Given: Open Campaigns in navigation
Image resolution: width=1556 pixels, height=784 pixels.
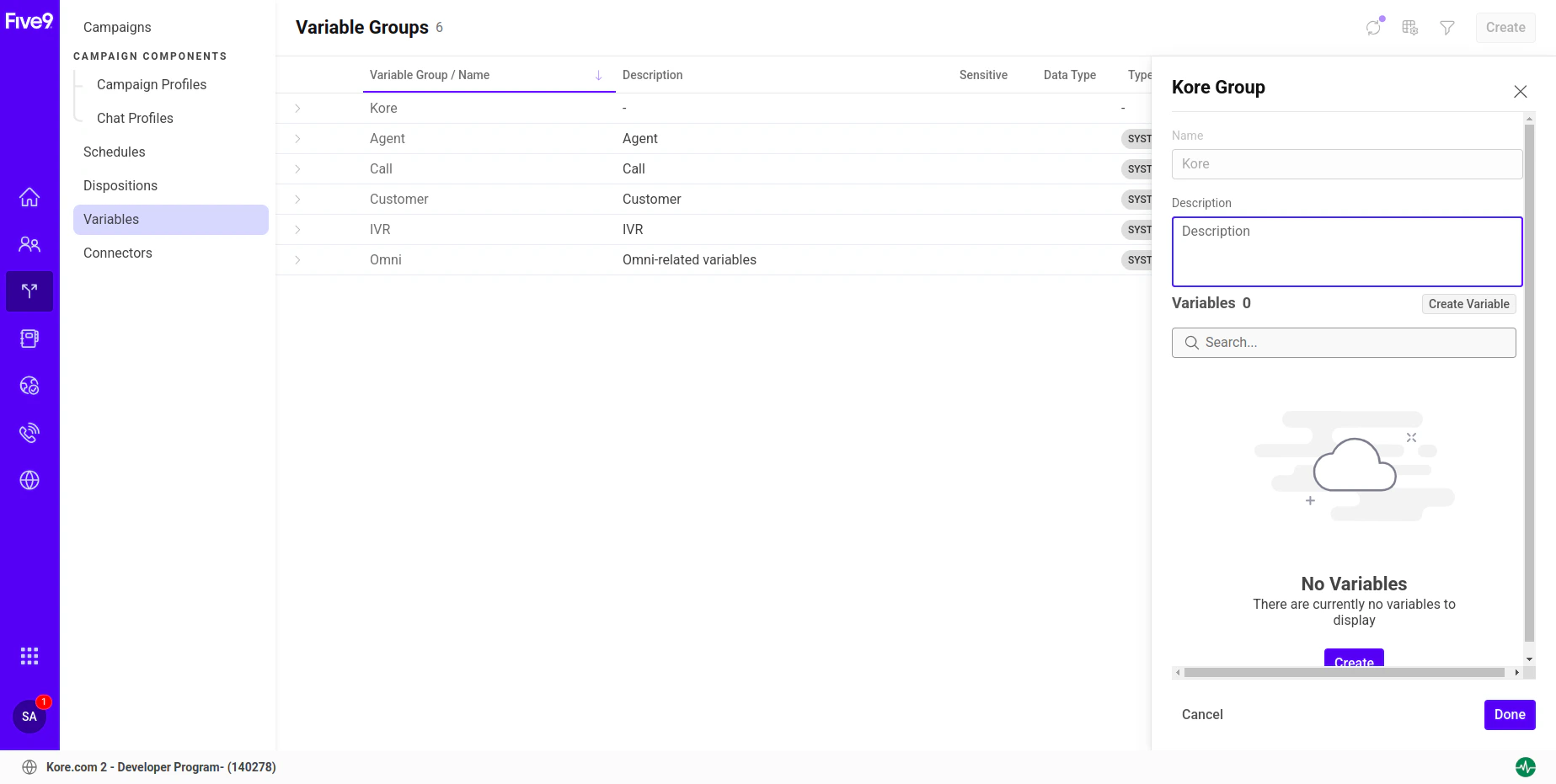Looking at the screenshot, I should [117, 27].
